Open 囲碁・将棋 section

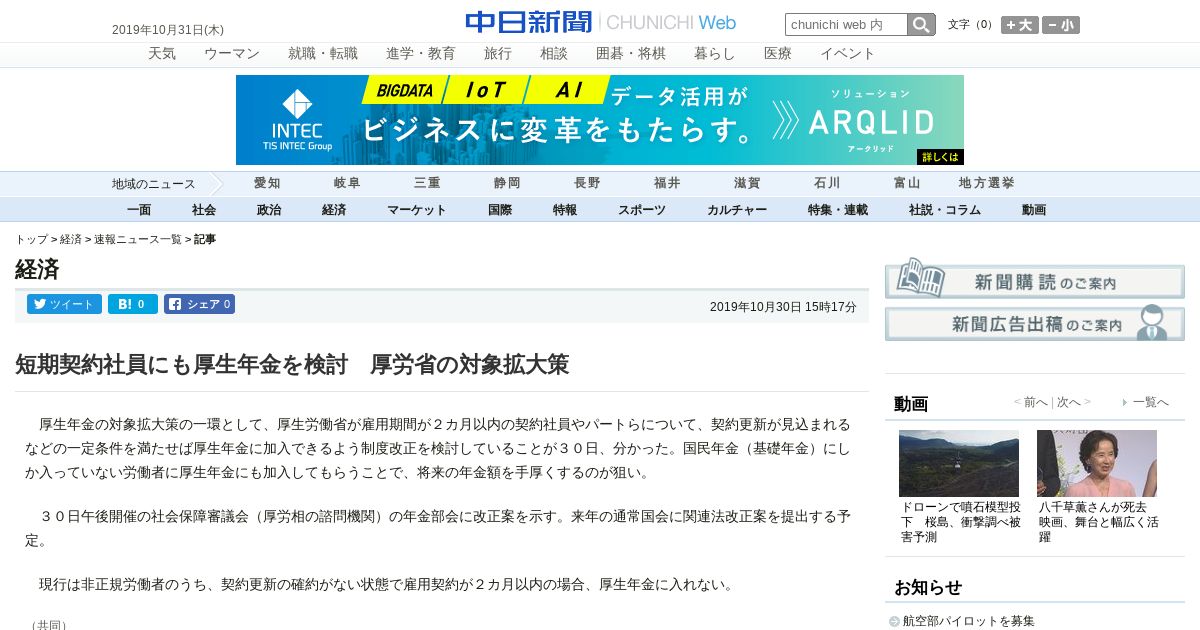tap(631, 54)
